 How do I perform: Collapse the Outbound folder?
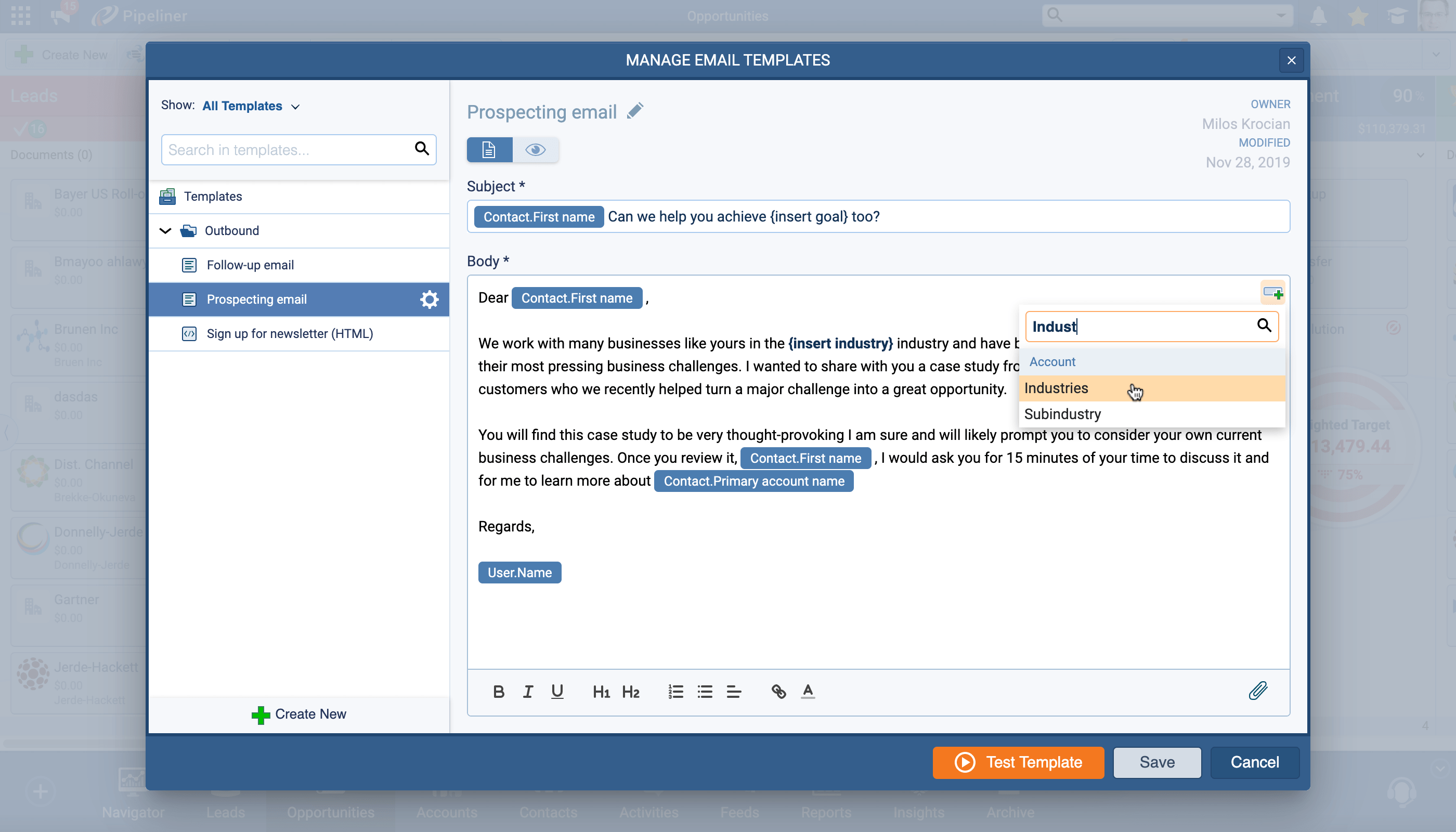[165, 231]
